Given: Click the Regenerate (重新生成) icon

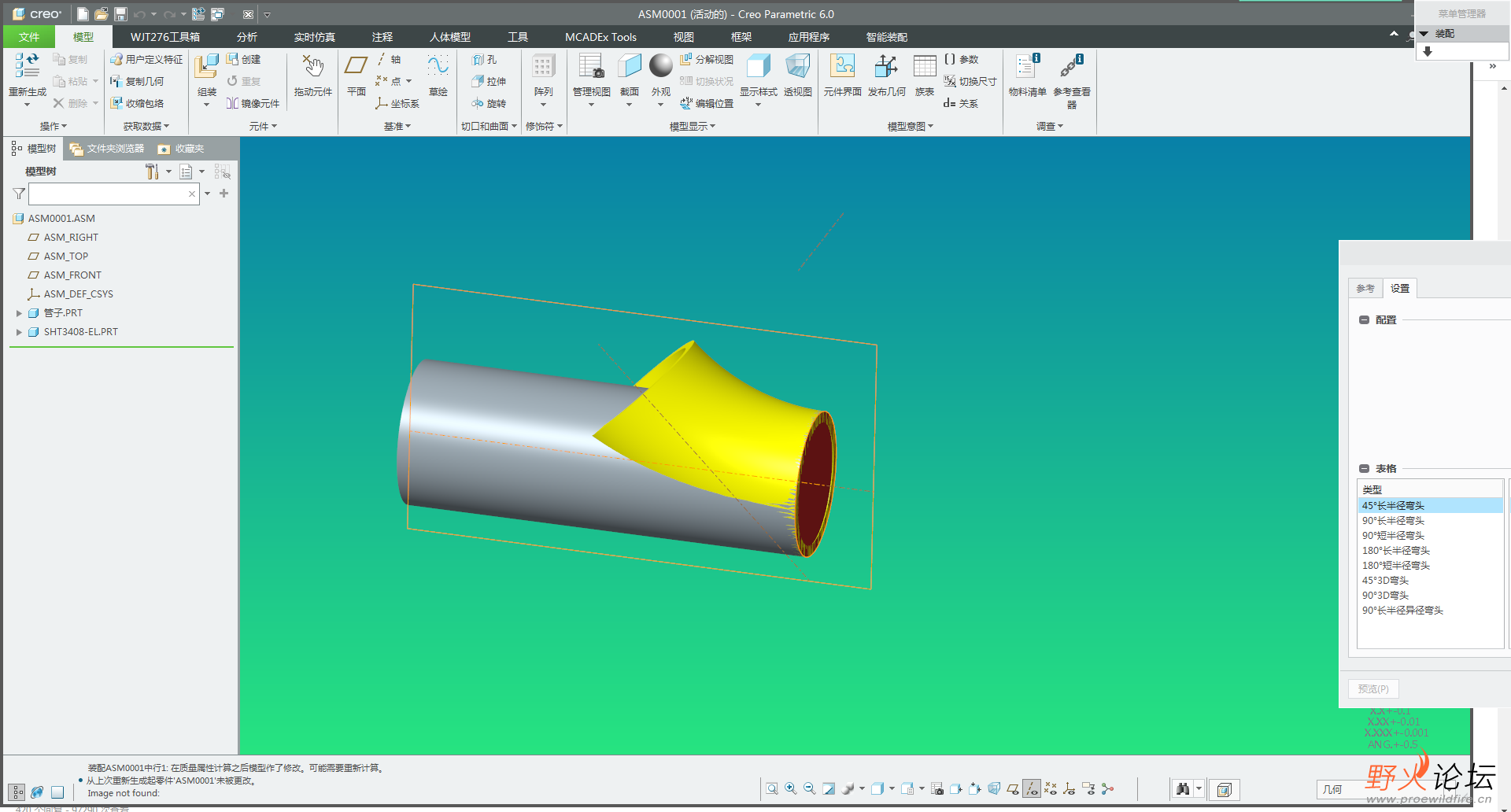Looking at the screenshot, I should point(28,66).
